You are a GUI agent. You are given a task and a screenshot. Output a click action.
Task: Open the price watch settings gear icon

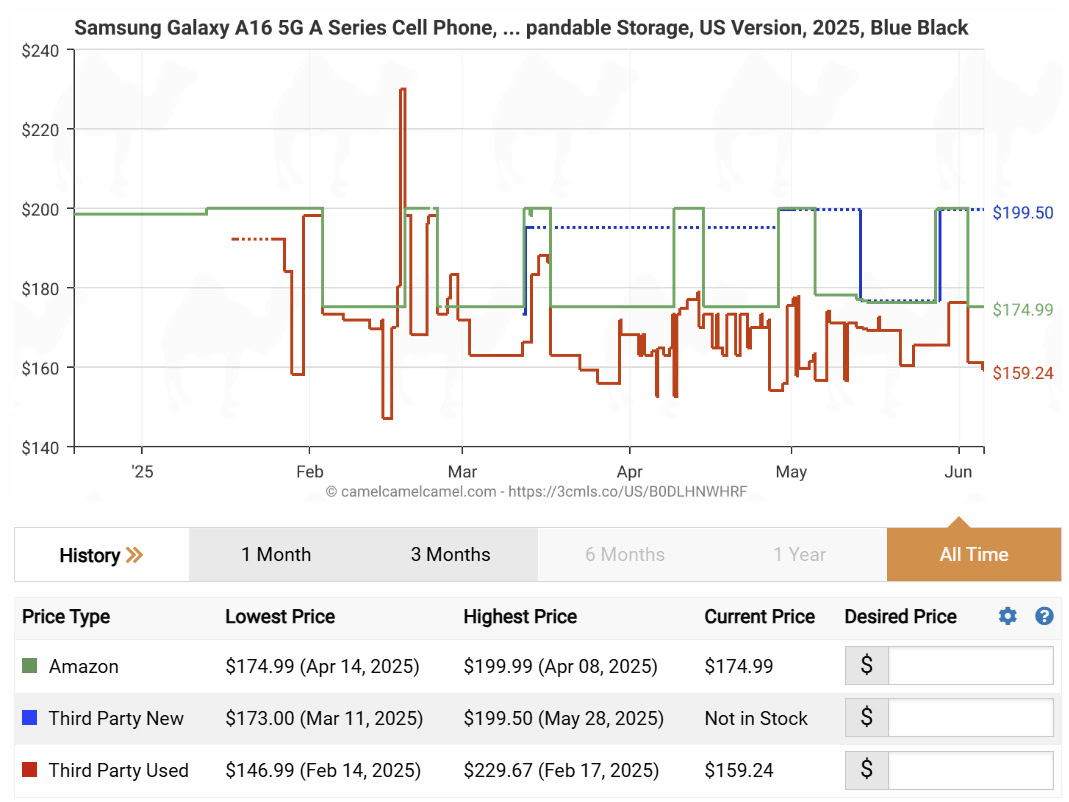click(1007, 616)
